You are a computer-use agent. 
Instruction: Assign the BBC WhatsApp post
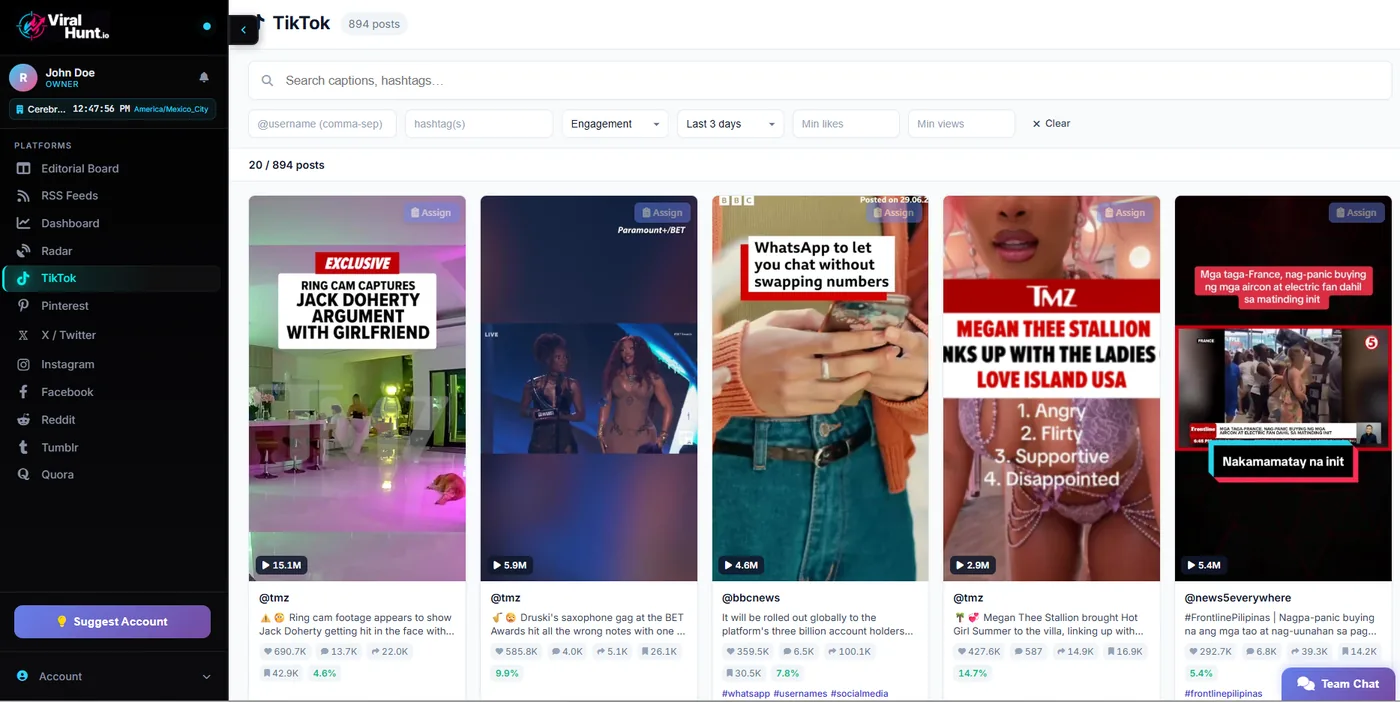pos(893,212)
